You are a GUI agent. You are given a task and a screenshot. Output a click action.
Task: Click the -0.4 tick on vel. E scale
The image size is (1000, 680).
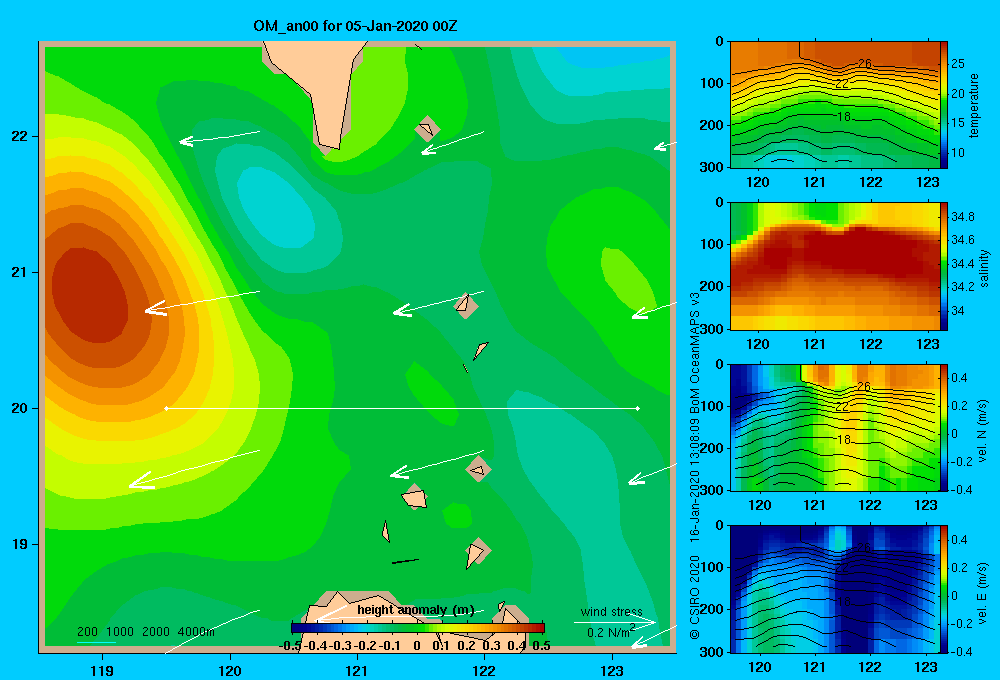point(961,651)
